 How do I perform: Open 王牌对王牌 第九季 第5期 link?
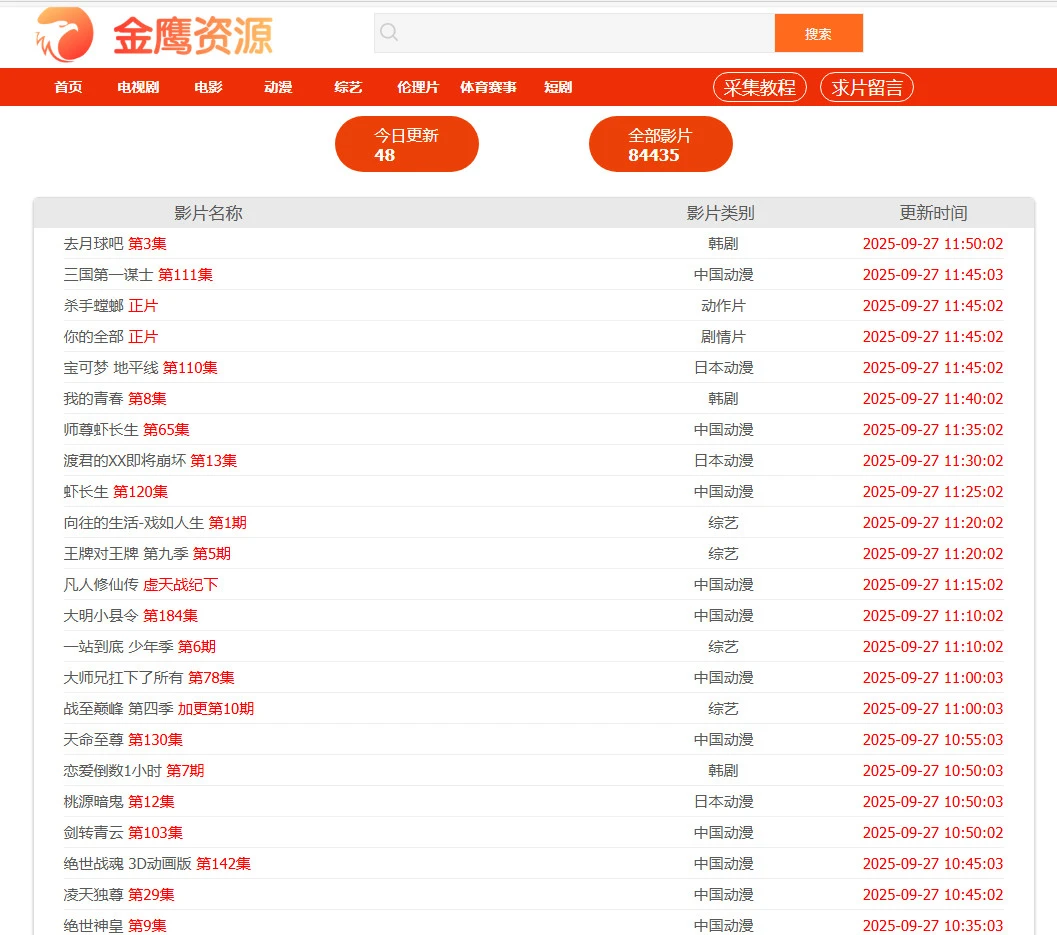click(x=147, y=554)
